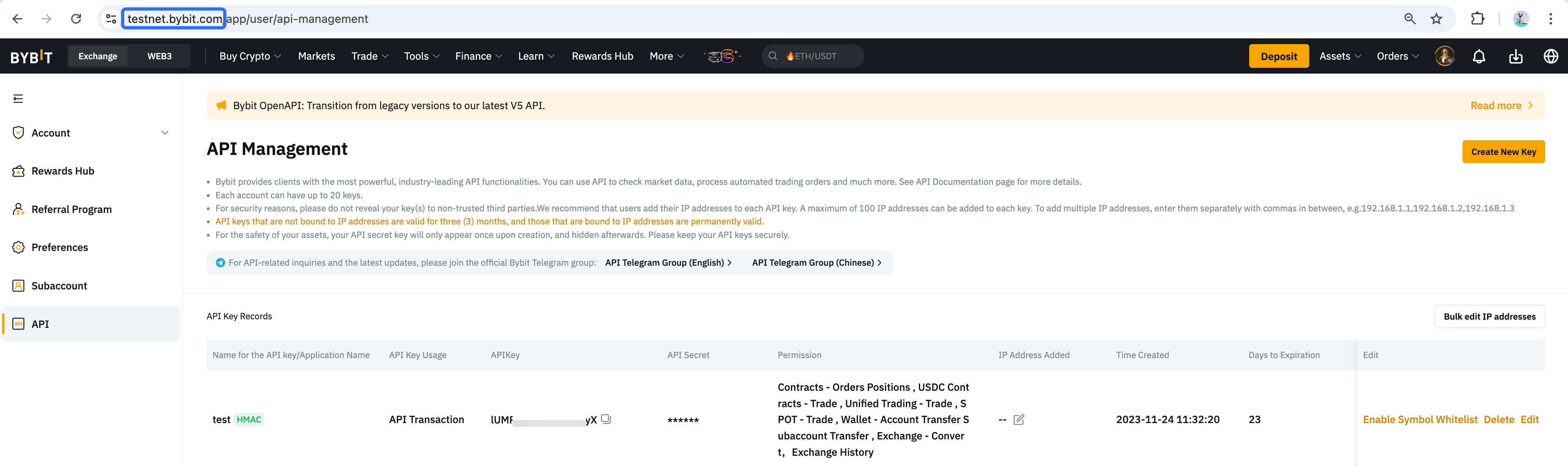Click Edit for the test API key
This screenshot has height=466, width=1568.
pyautogui.click(x=1529, y=419)
